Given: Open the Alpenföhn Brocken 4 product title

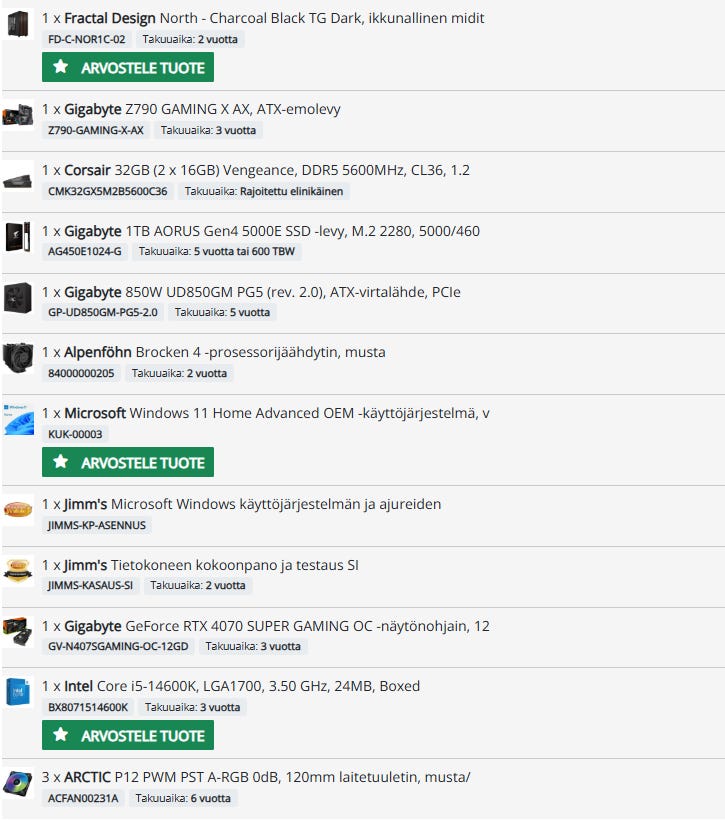Looking at the screenshot, I should pos(225,352).
